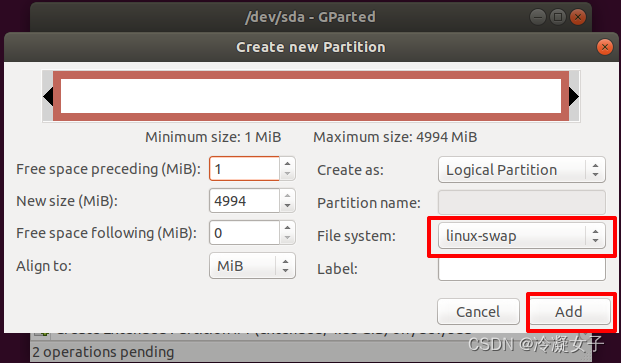The width and height of the screenshot is (621, 363).
Task: Click the right arrow of partition resize bar
Action: pos(574,96)
